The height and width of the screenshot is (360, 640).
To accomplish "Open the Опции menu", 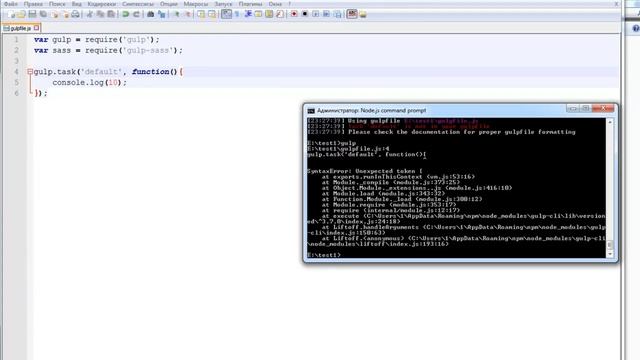I will pyautogui.click(x=169, y=4).
